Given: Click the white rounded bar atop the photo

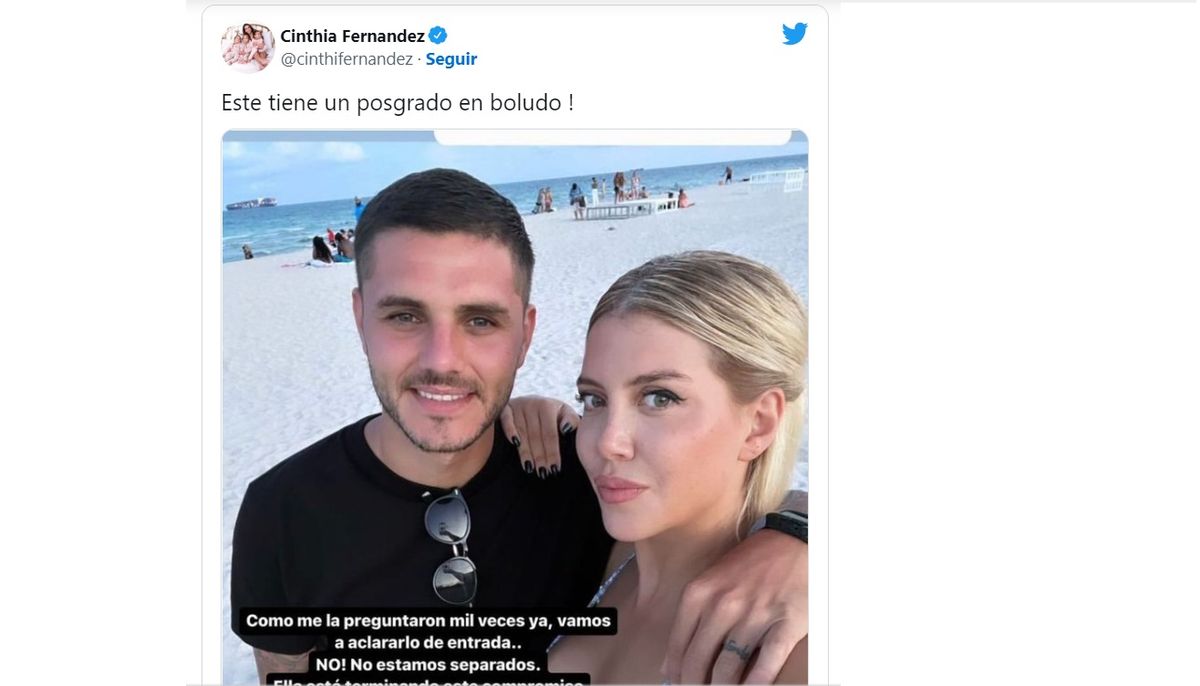Looking at the screenshot, I should [x=613, y=136].
